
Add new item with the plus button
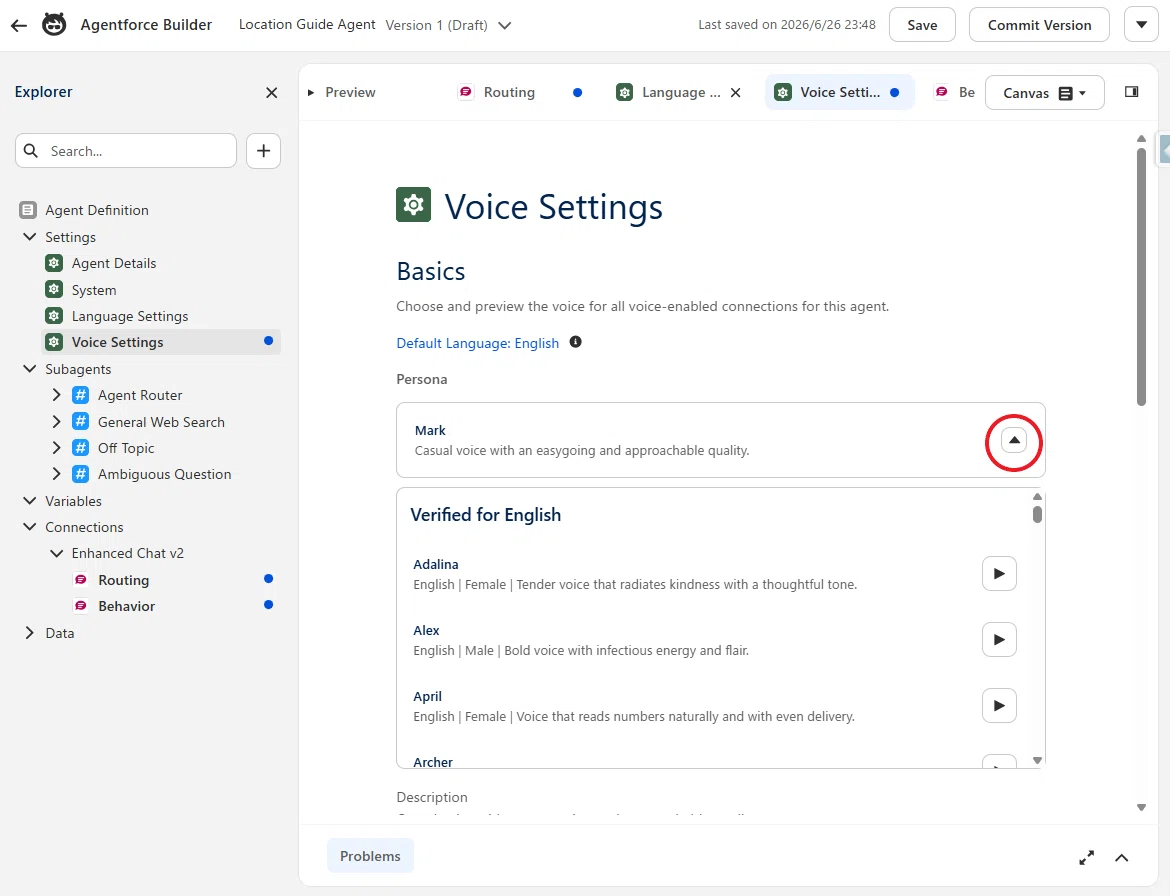pyautogui.click(x=263, y=151)
